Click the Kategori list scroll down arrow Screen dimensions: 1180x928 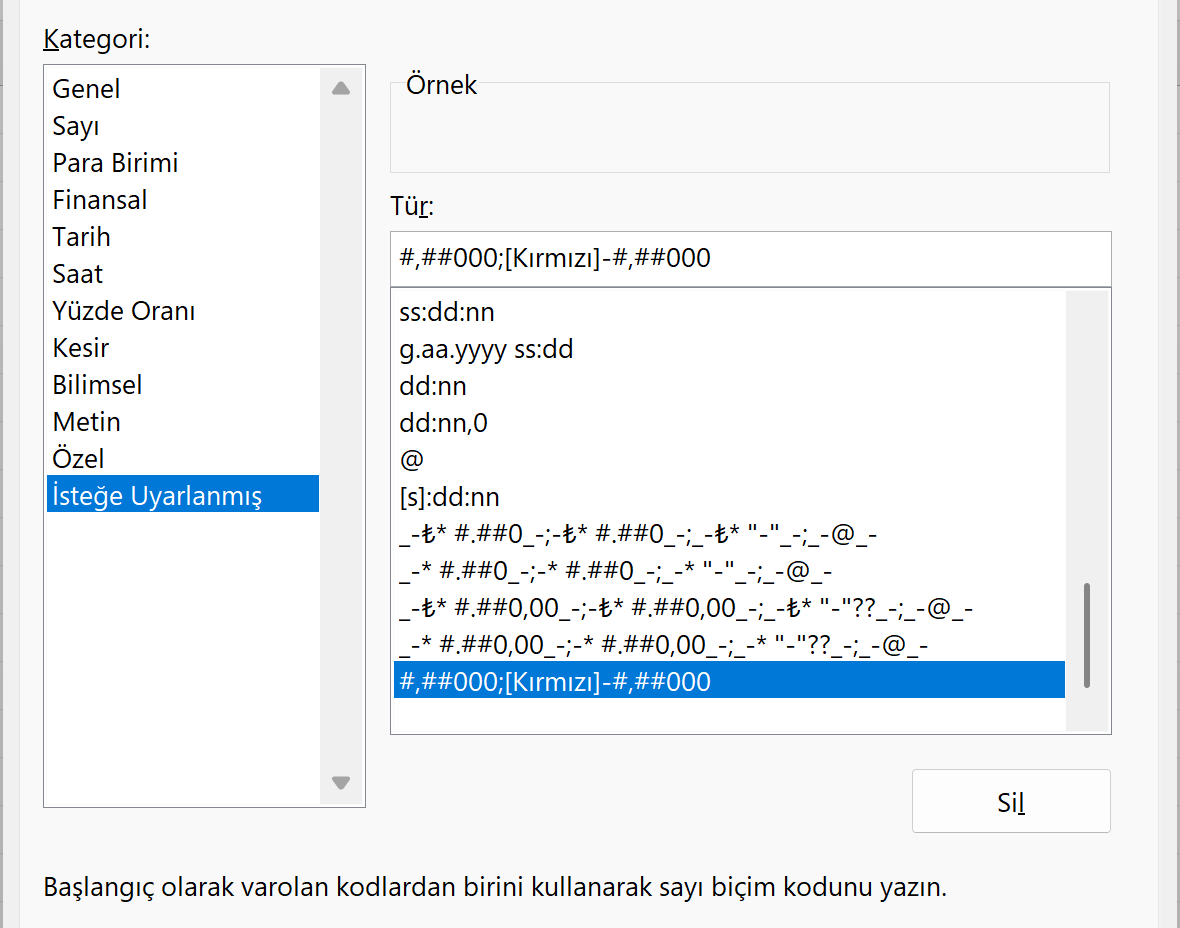pyautogui.click(x=341, y=783)
